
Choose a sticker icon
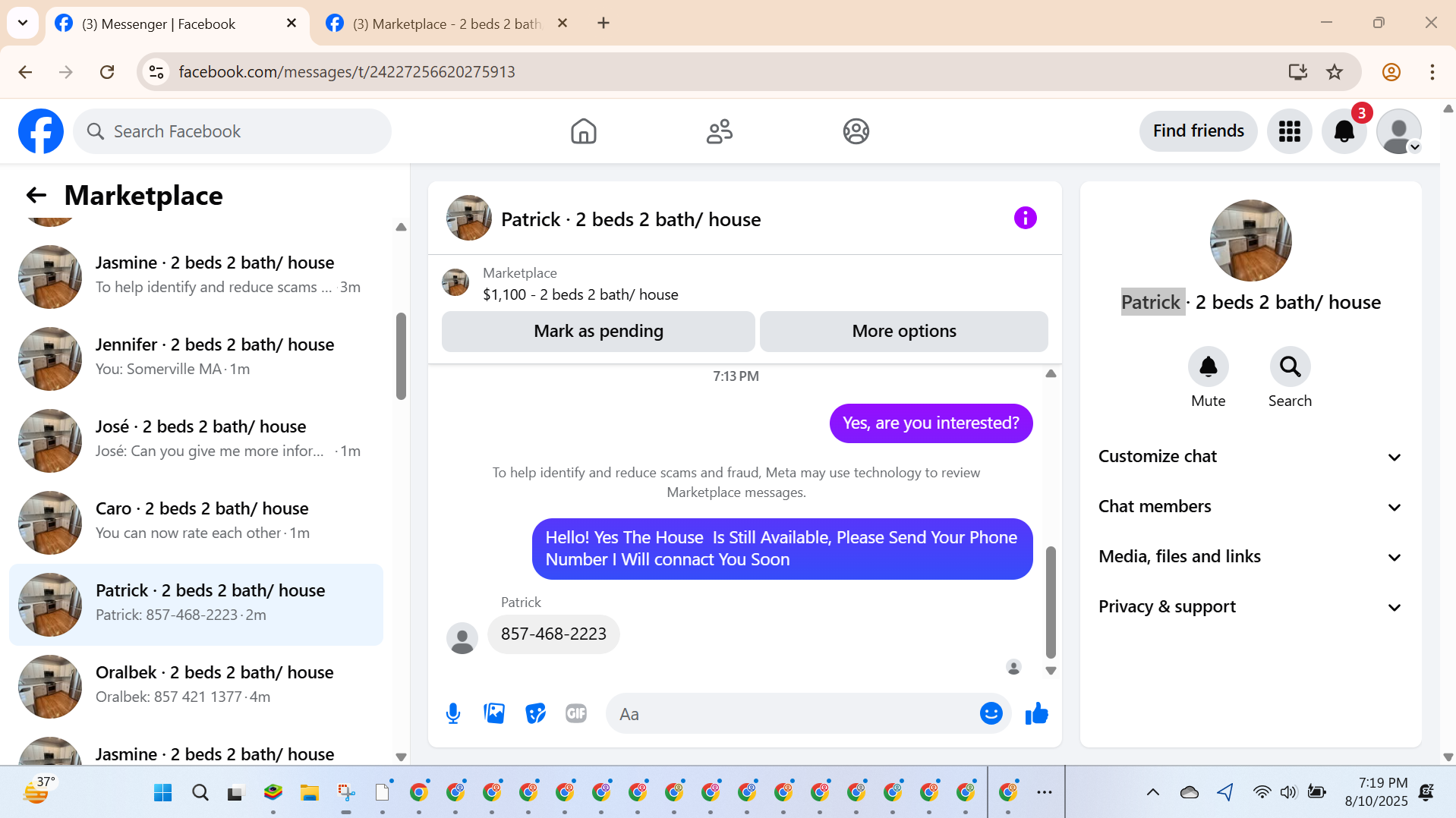(535, 713)
